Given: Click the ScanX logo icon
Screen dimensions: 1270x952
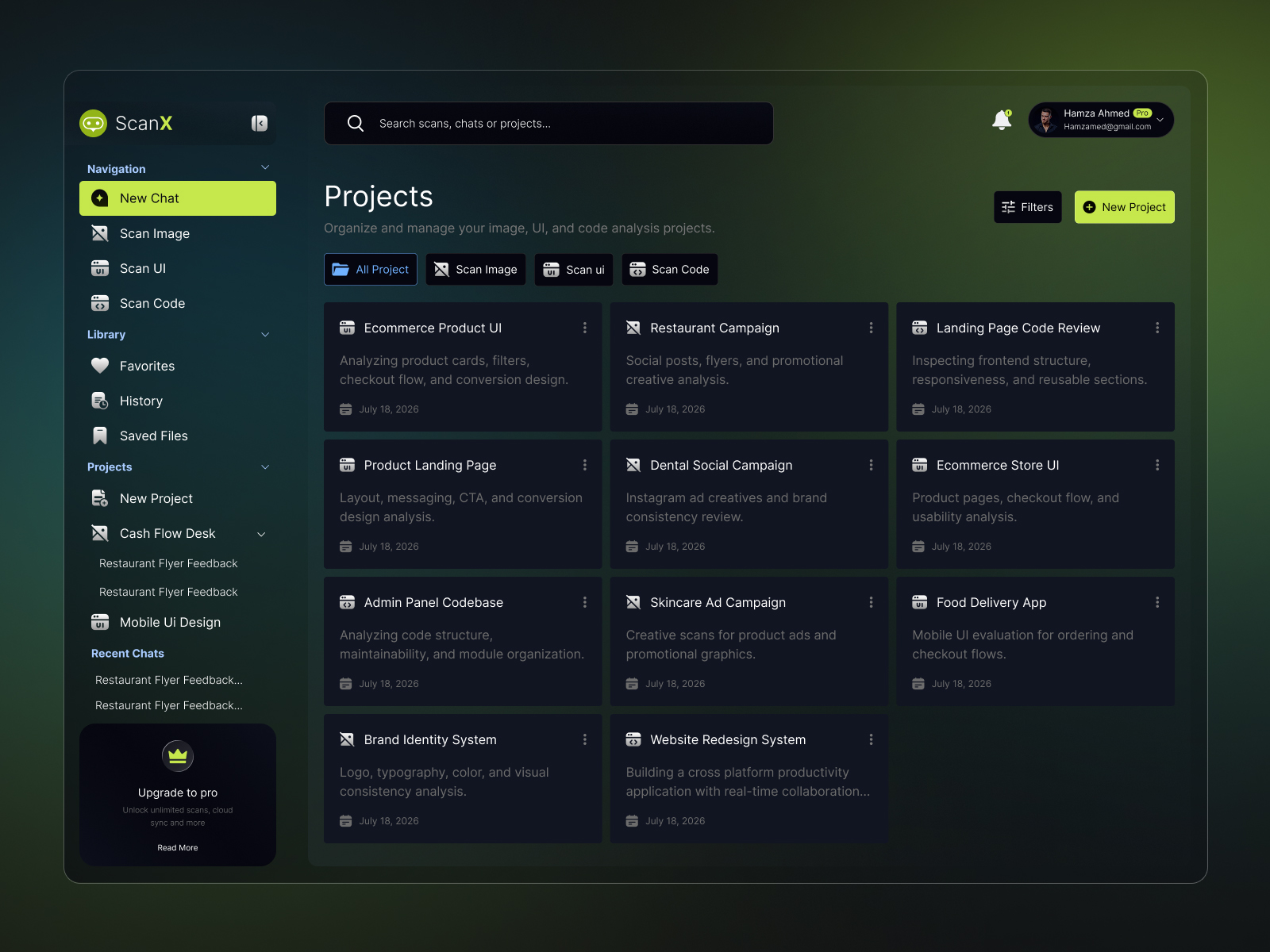Looking at the screenshot, I should (x=93, y=123).
